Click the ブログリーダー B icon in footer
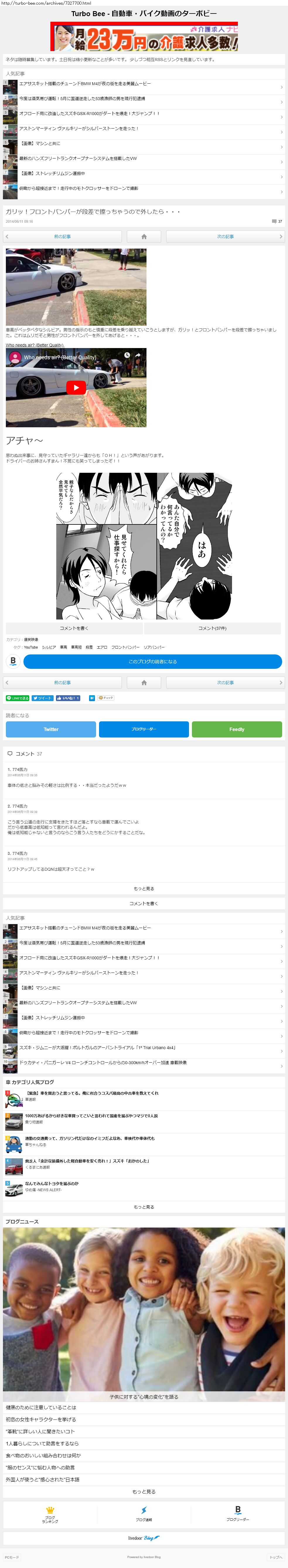This screenshot has height=1568, width=288. pyautogui.click(x=238, y=1510)
